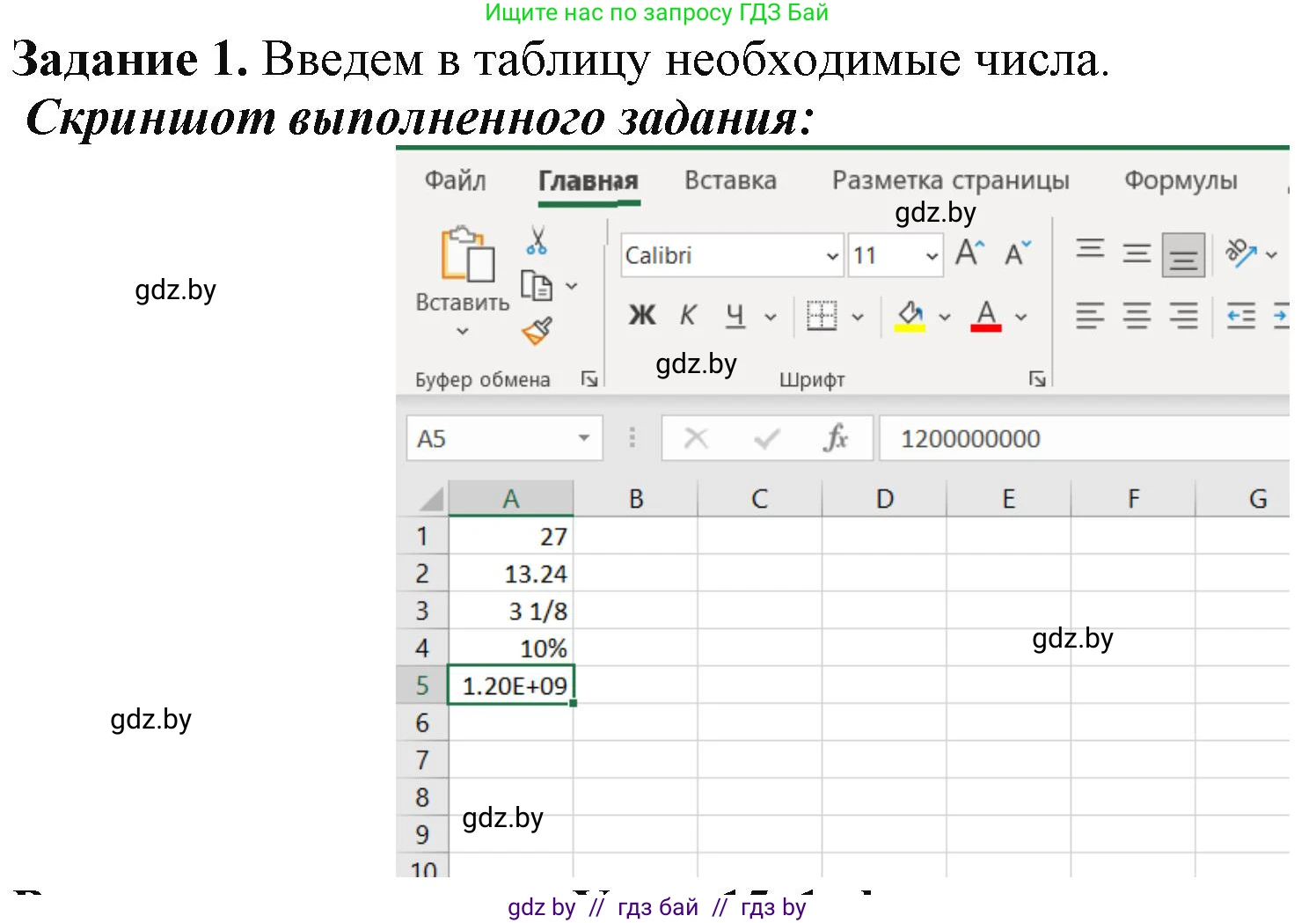The height and width of the screenshot is (923, 1316).
Task: Select the Cut (scissors) tool
Action: click(538, 243)
